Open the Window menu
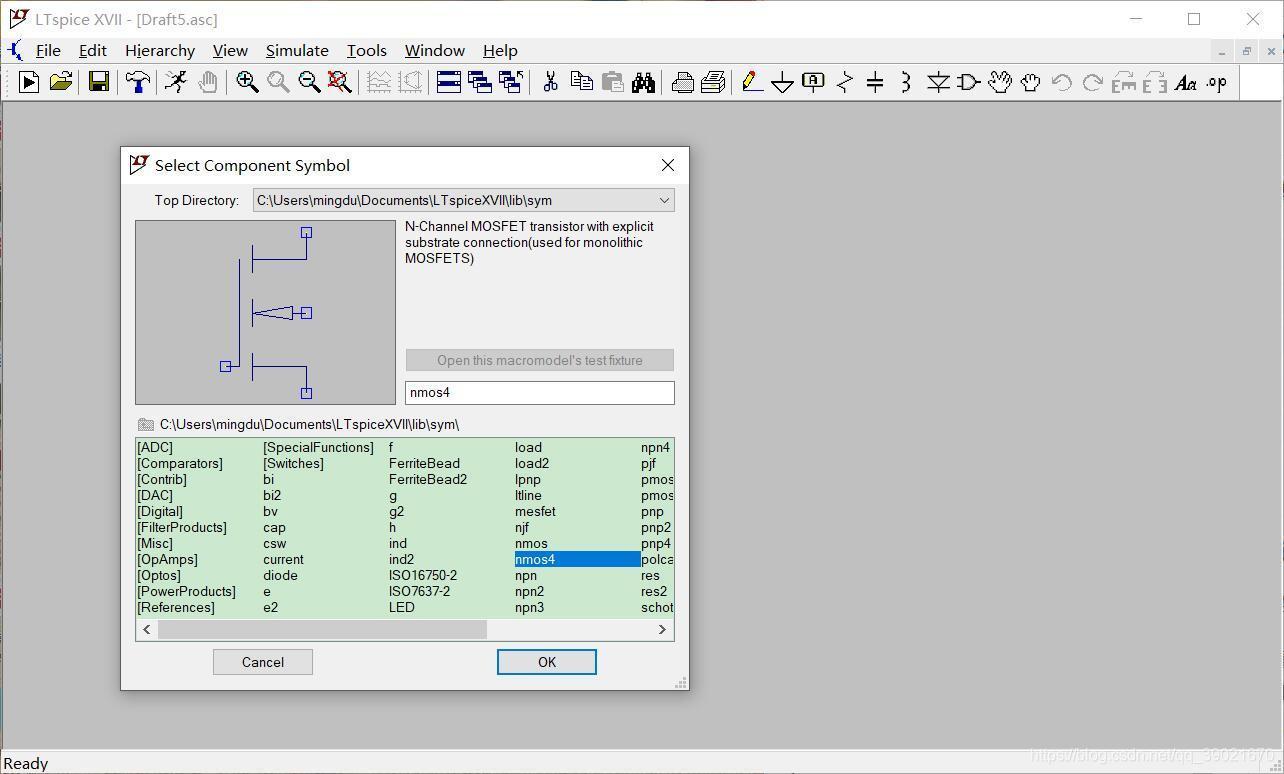 coord(434,50)
